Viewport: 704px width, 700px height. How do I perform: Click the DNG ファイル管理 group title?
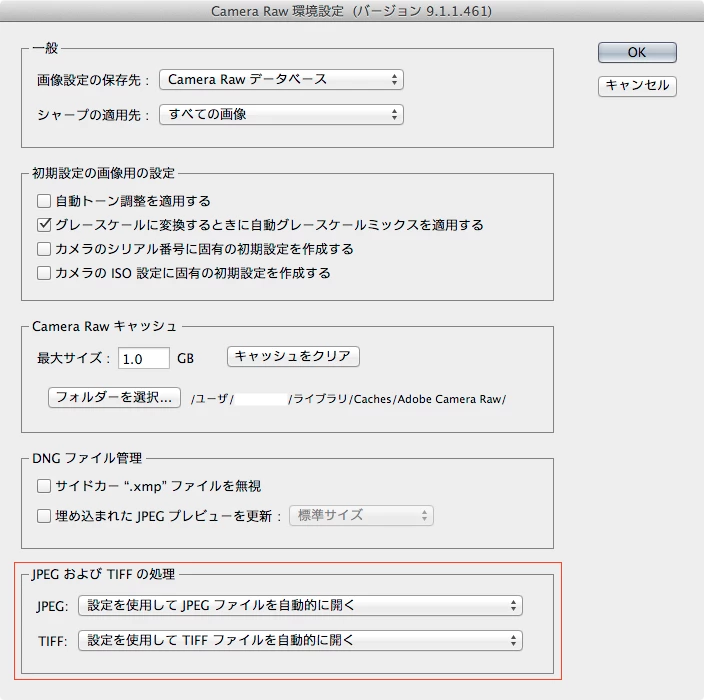87,458
